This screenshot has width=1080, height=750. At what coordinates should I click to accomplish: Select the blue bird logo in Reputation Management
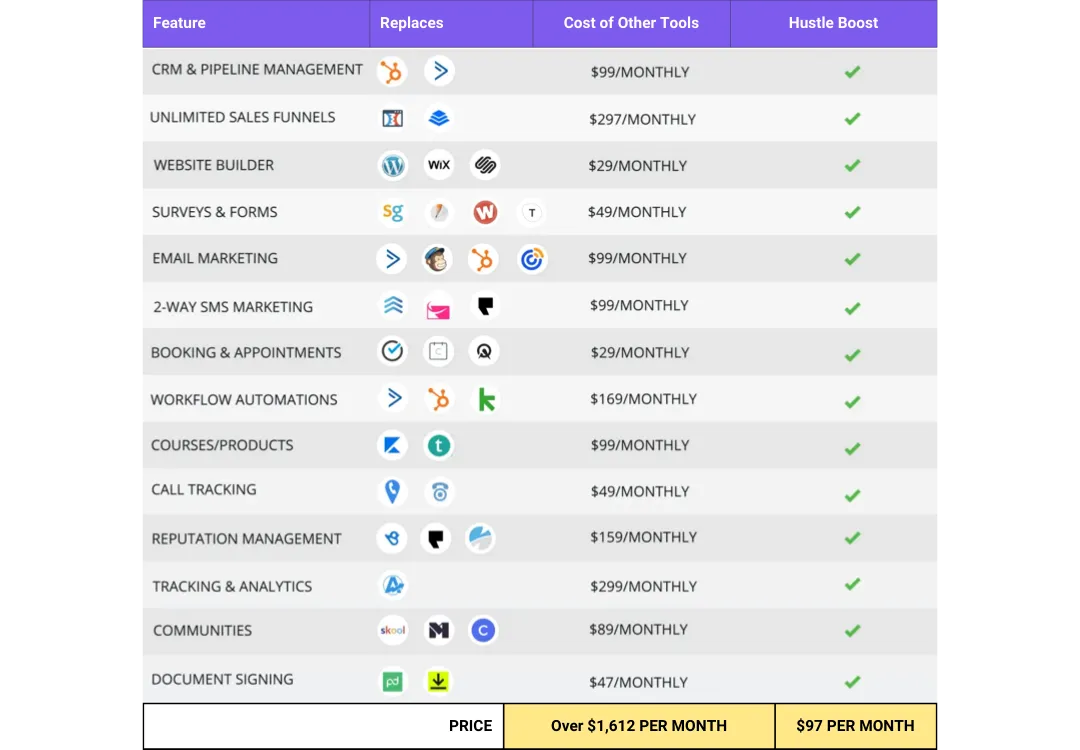pyautogui.click(x=392, y=538)
